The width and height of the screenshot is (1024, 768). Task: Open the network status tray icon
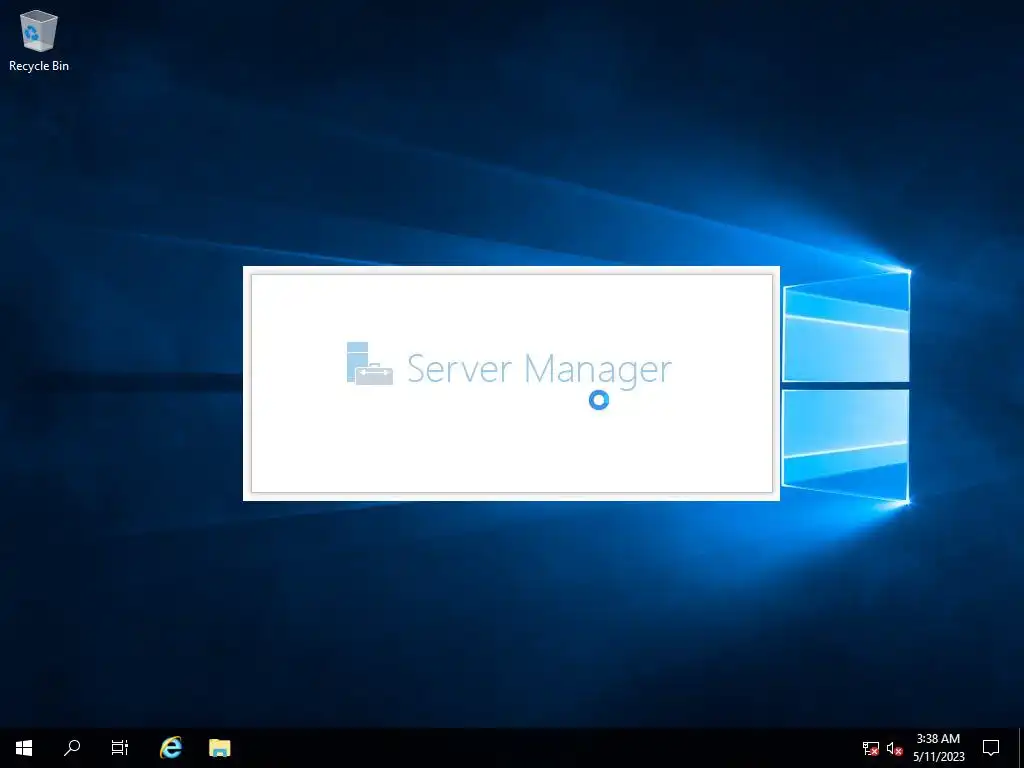871,748
